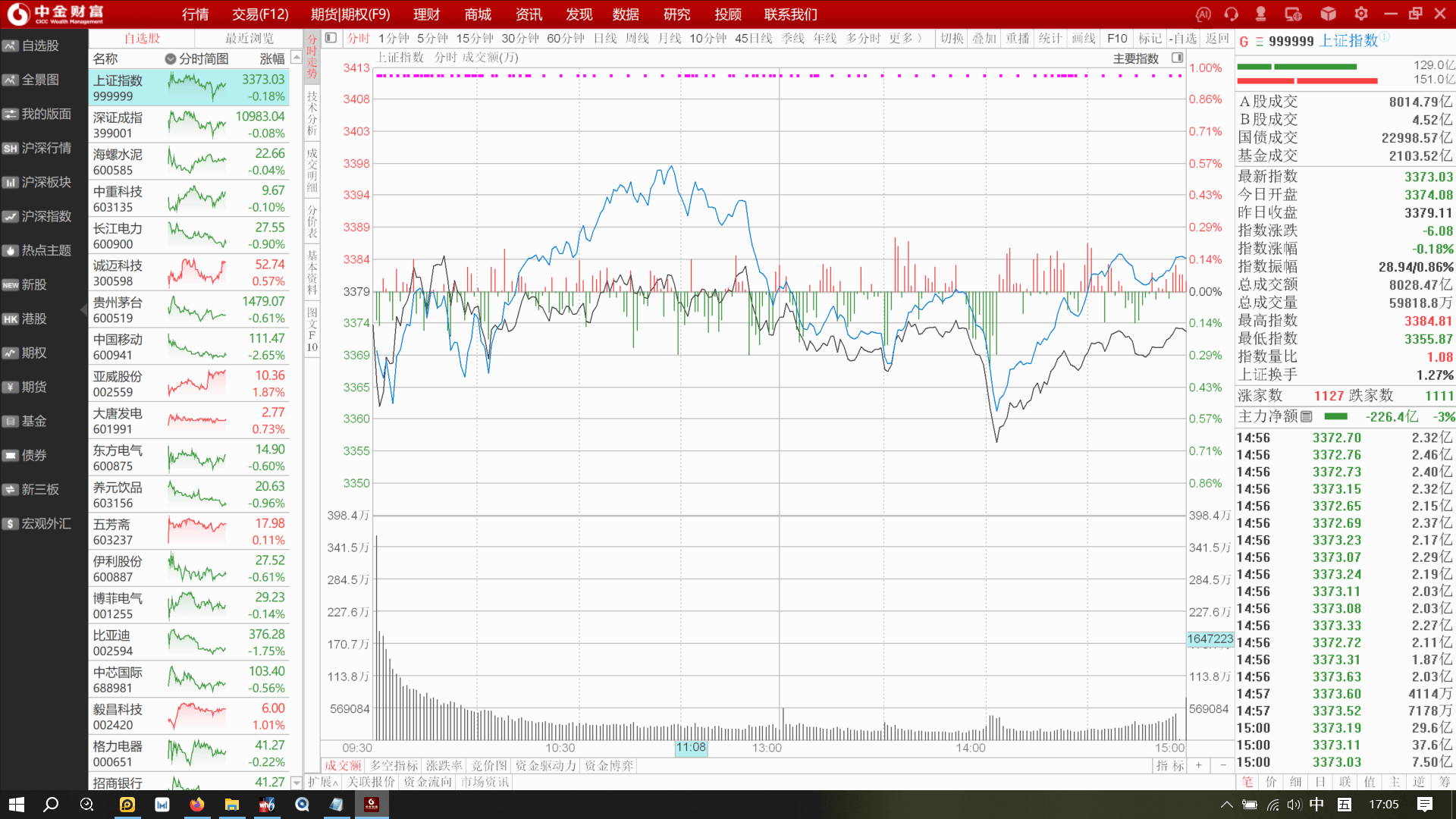Select the 贵州茅台 600519 row

(189, 309)
